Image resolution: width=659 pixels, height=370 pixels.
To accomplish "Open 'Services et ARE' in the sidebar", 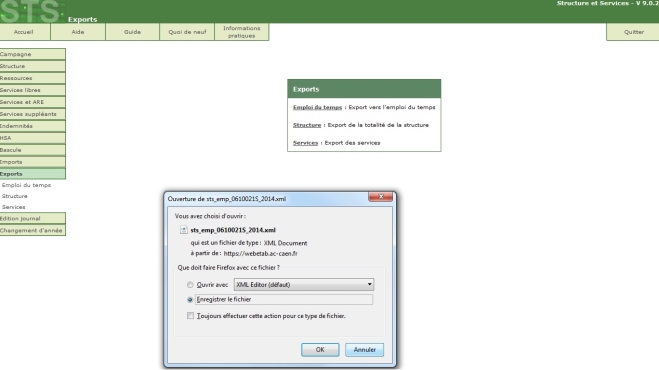I will pos(32,102).
